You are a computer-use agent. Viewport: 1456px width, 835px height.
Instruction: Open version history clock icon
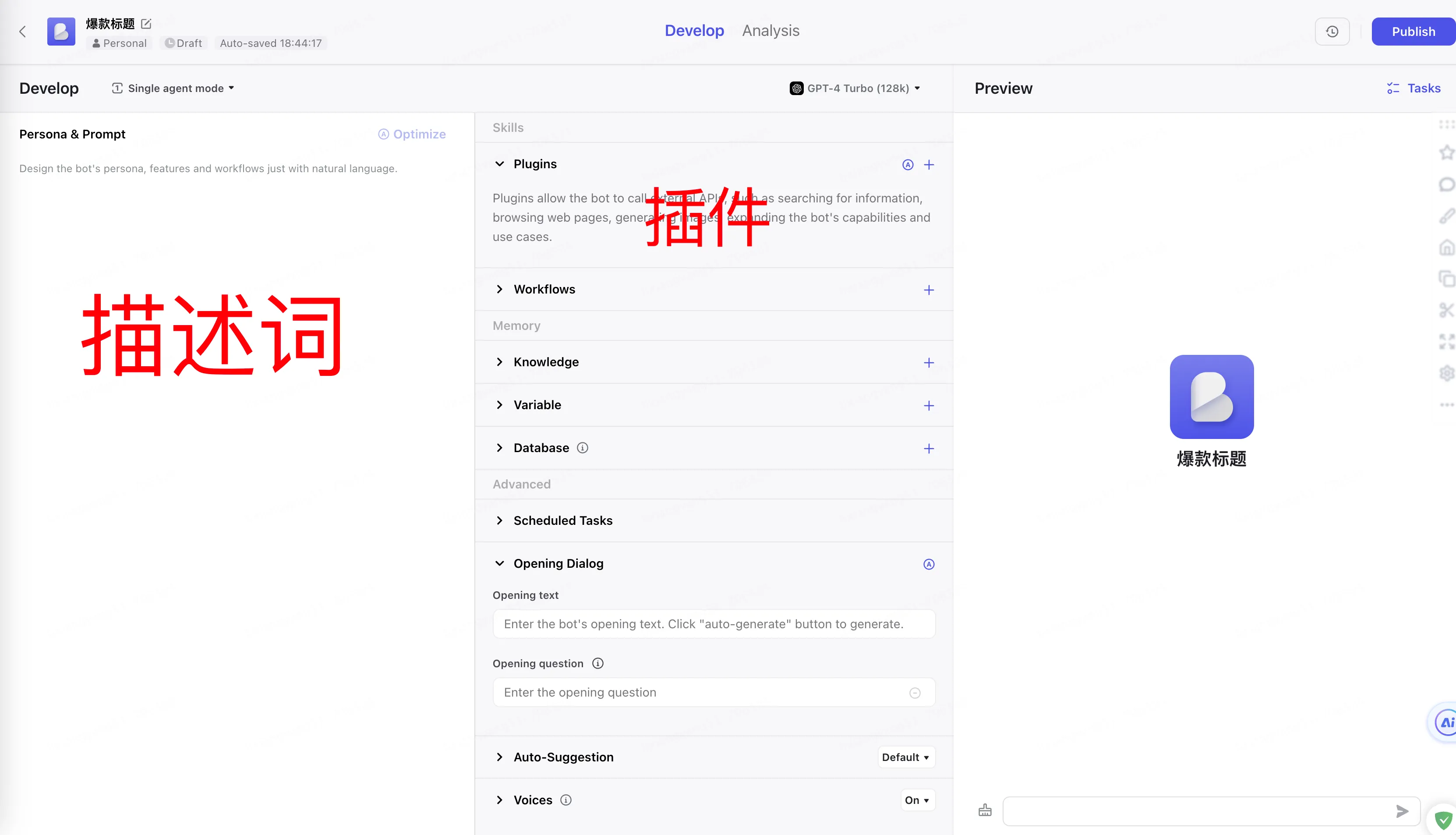pyautogui.click(x=1332, y=32)
